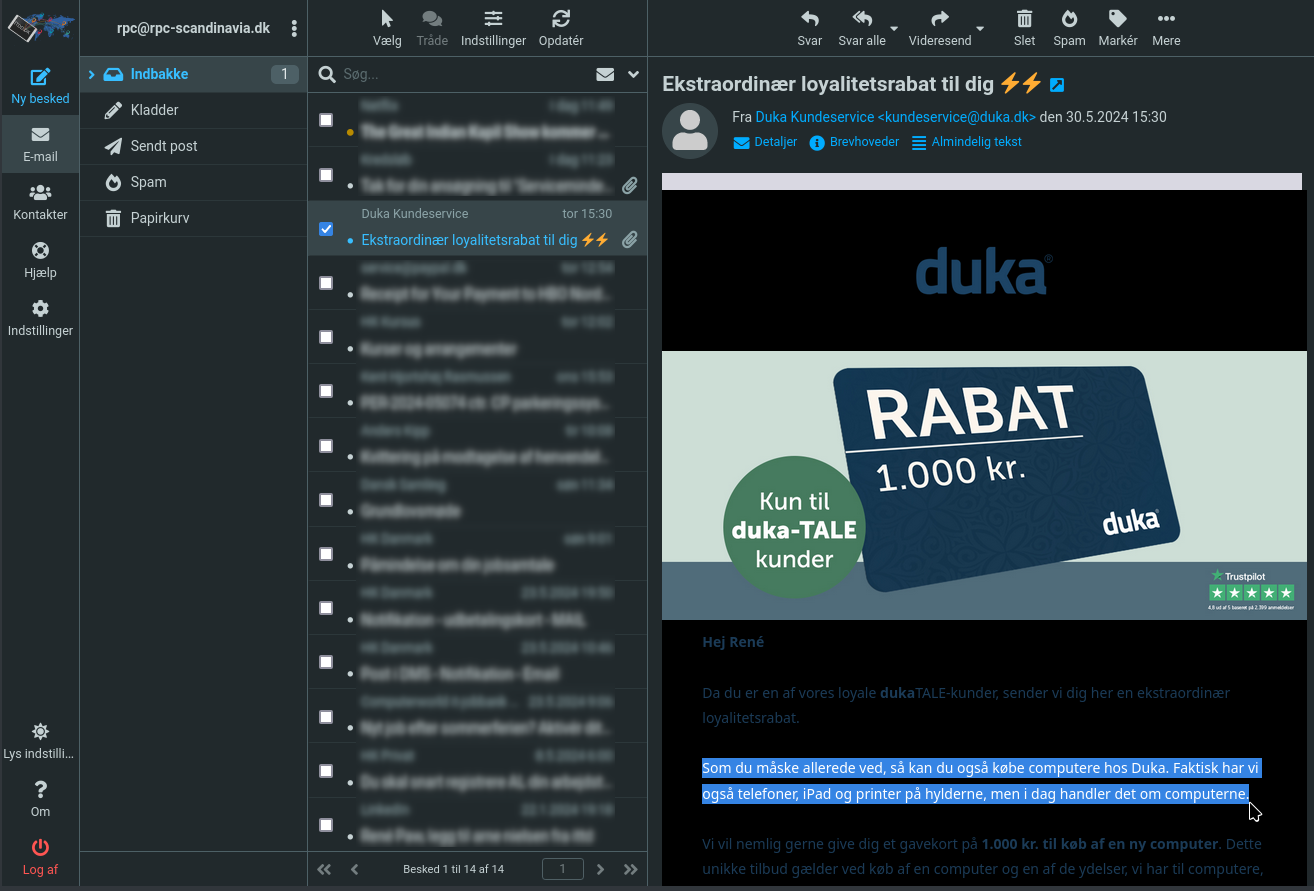Switch to Almindelig tekst view

tap(966, 142)
